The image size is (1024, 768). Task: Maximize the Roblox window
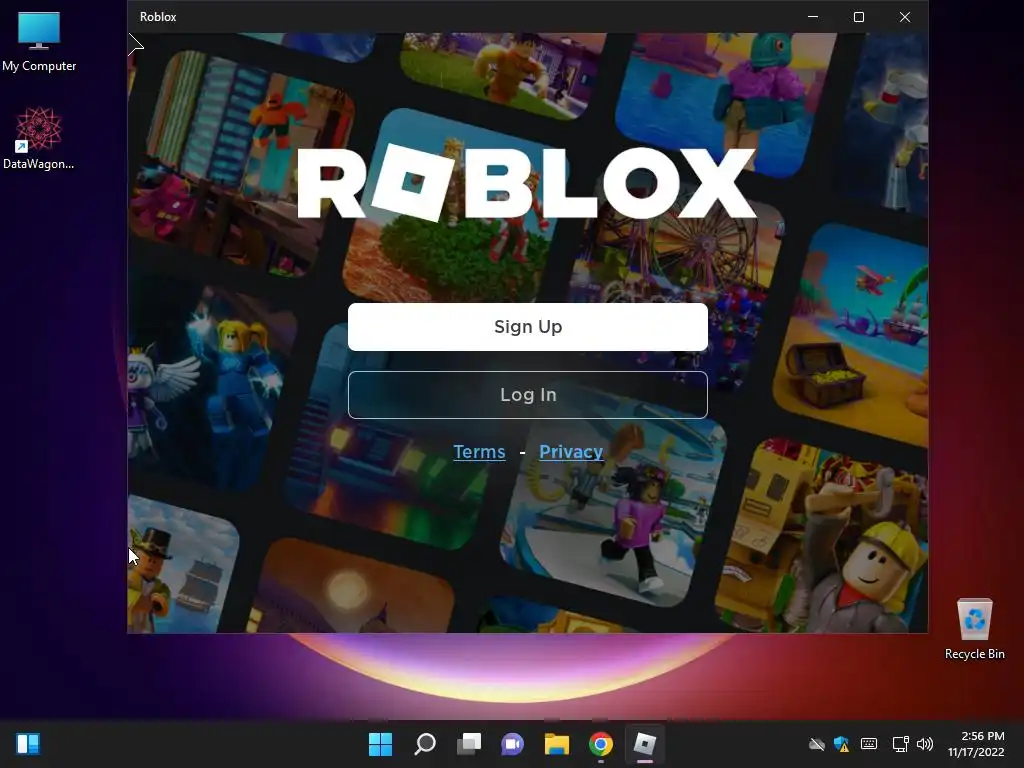coord(859,17)
